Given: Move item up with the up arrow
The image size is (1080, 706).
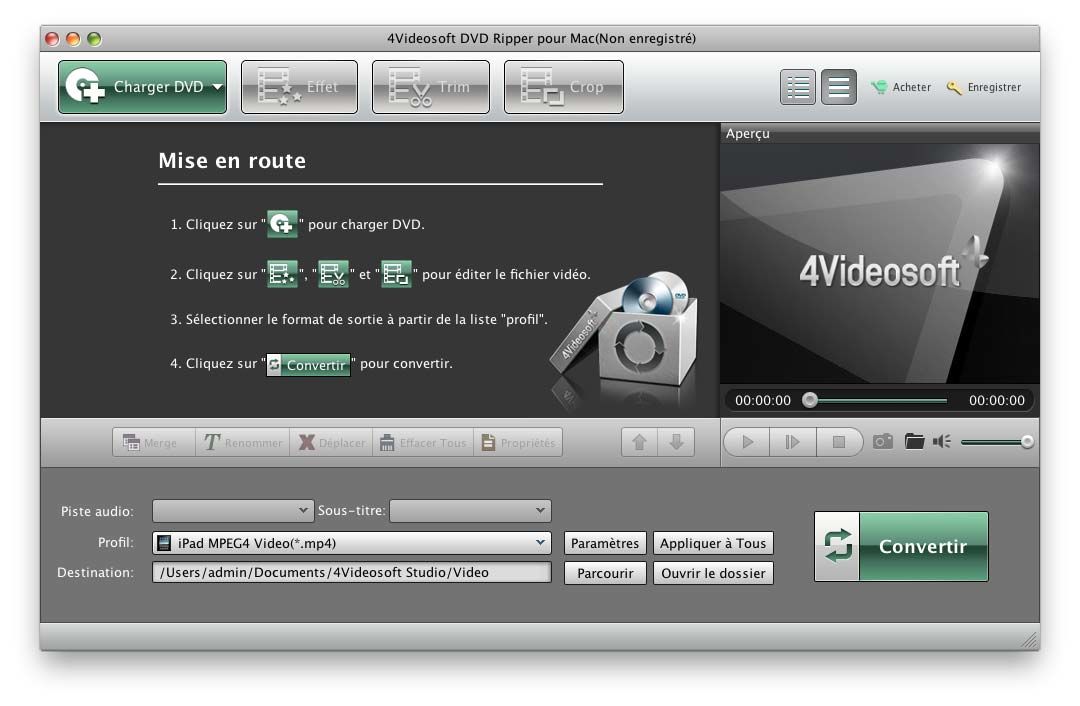Looking at the screenshot, I should [x=639, y=442].
